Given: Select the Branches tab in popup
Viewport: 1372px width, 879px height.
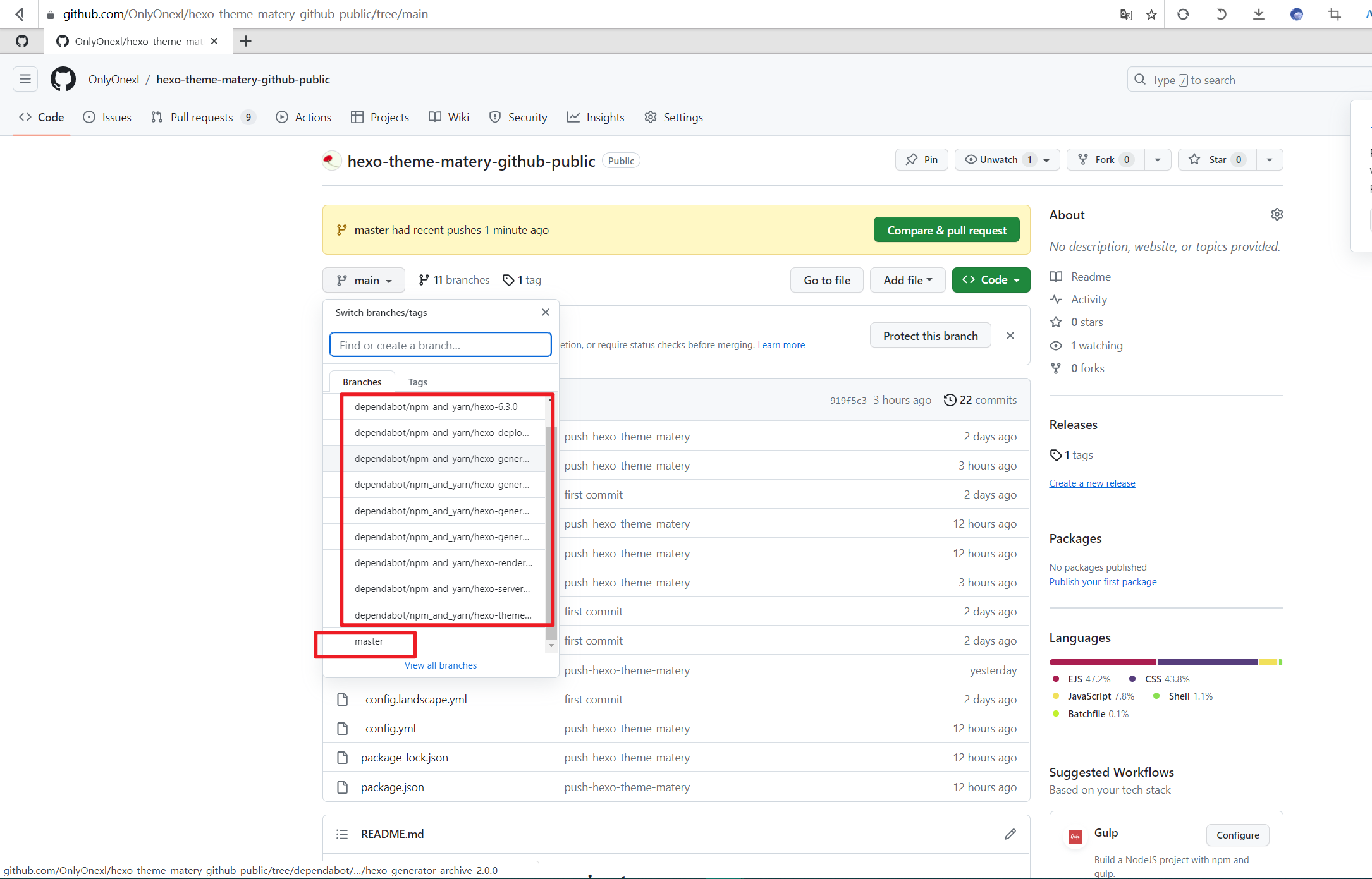Looking at the screenshot, I should point(362,382).
